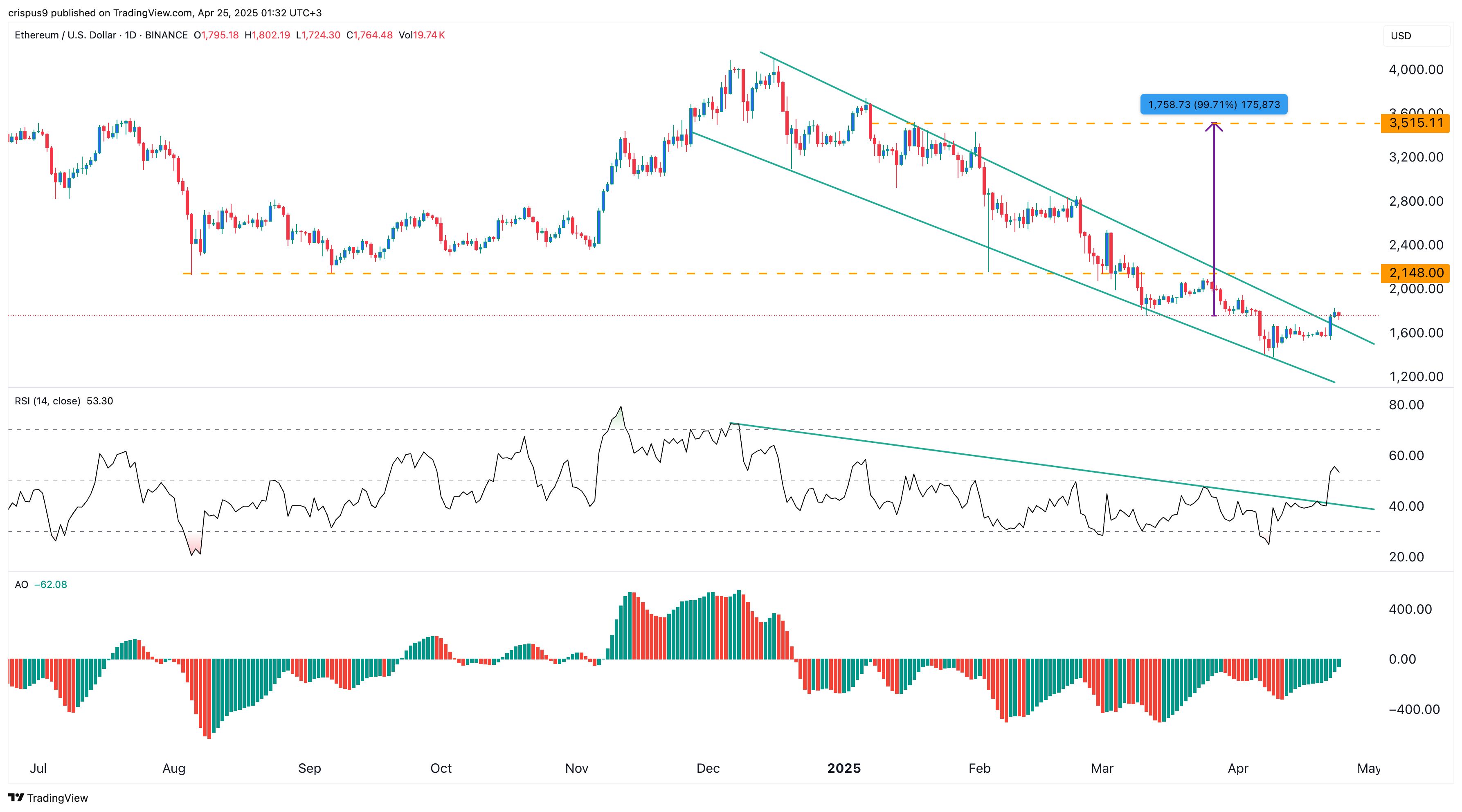Open the Ethereum / U.S. Dollar symbol title
This screenshot has height=812, width=1462.
pos(65,35)
